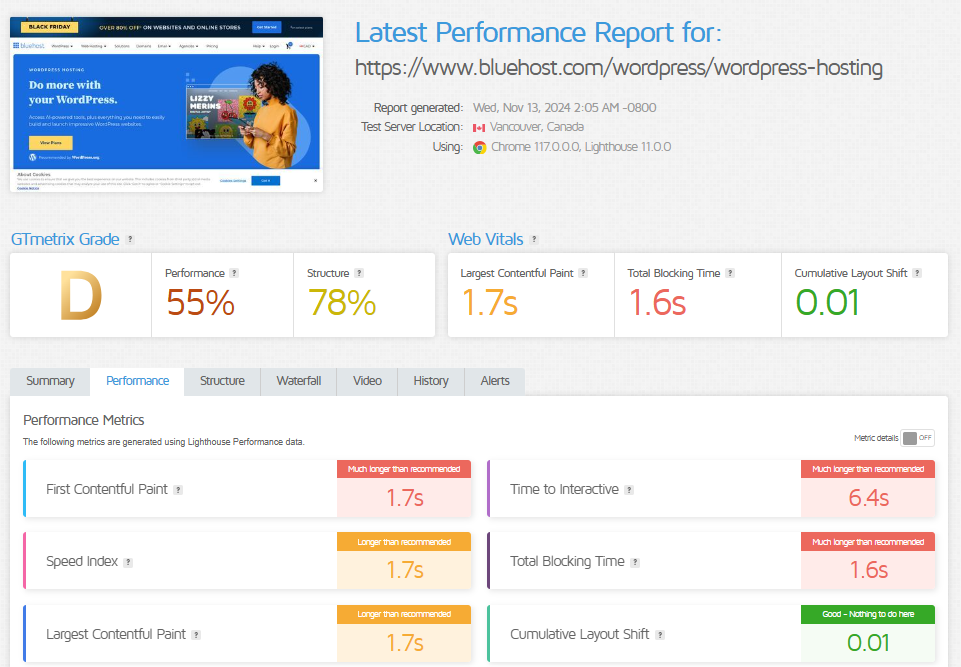
Task: Click the Total Blocking Time metric row label
Action: pos(567,562)
